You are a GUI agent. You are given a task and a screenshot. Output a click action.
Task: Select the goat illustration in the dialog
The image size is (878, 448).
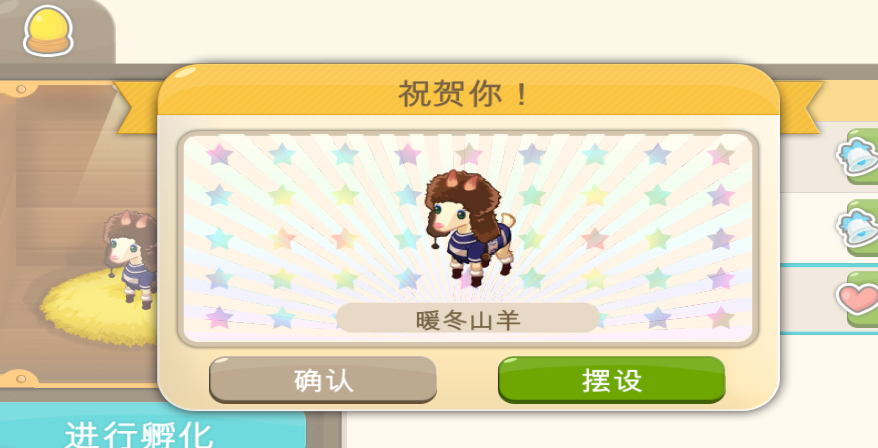[469, 228]
